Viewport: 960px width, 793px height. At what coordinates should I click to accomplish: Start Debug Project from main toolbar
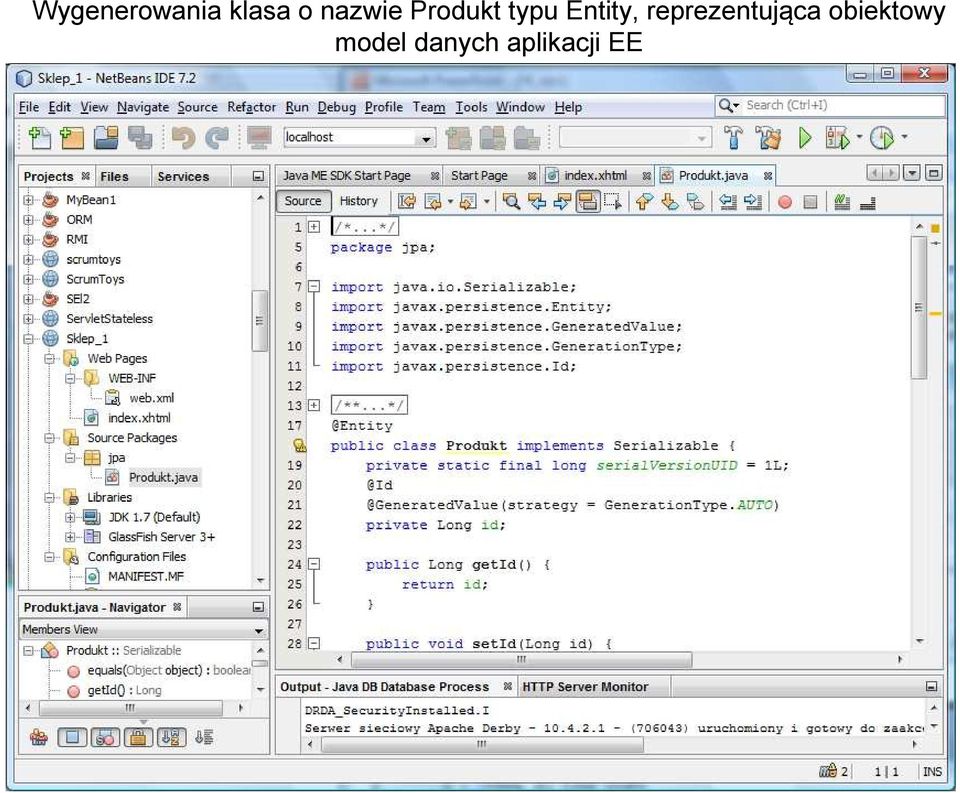click(838, 138)
